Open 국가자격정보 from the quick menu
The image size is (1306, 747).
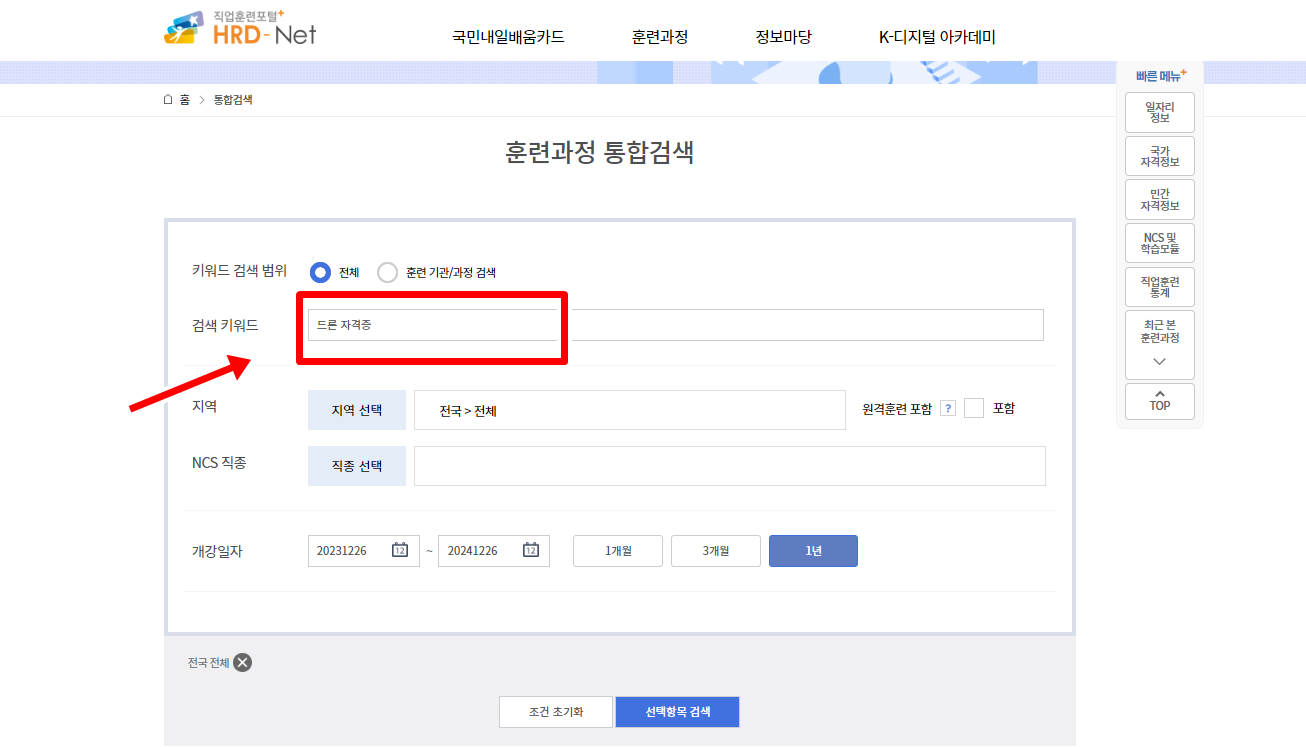[x=1159, y=156]
